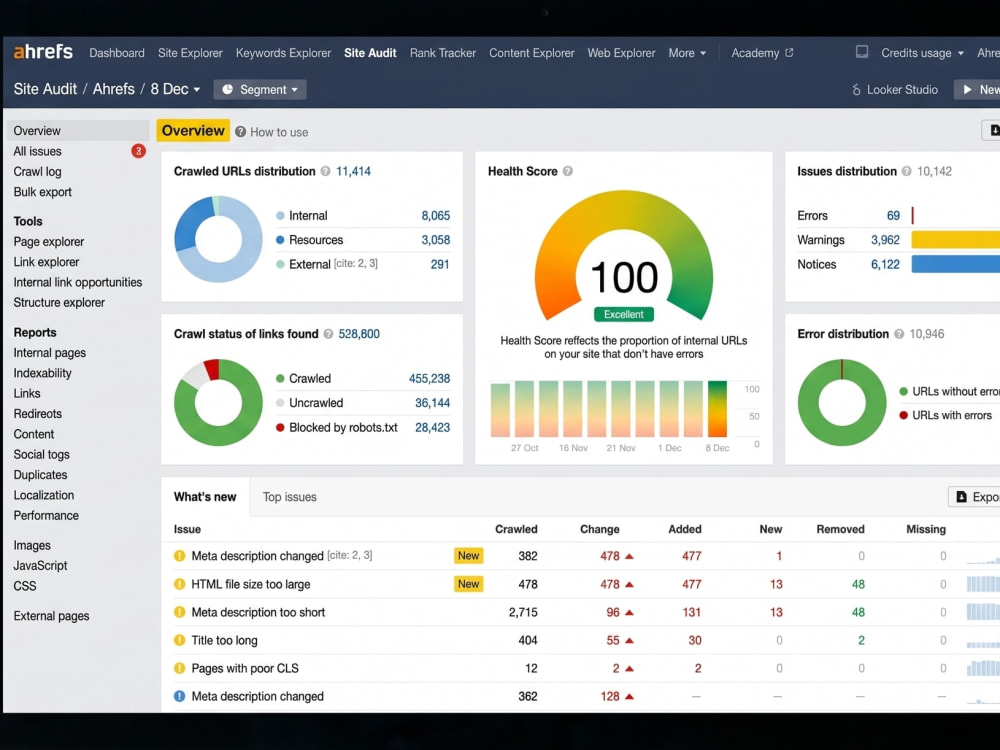
Task: Click the Crawled column header
Action: click(x=516, y=529)
